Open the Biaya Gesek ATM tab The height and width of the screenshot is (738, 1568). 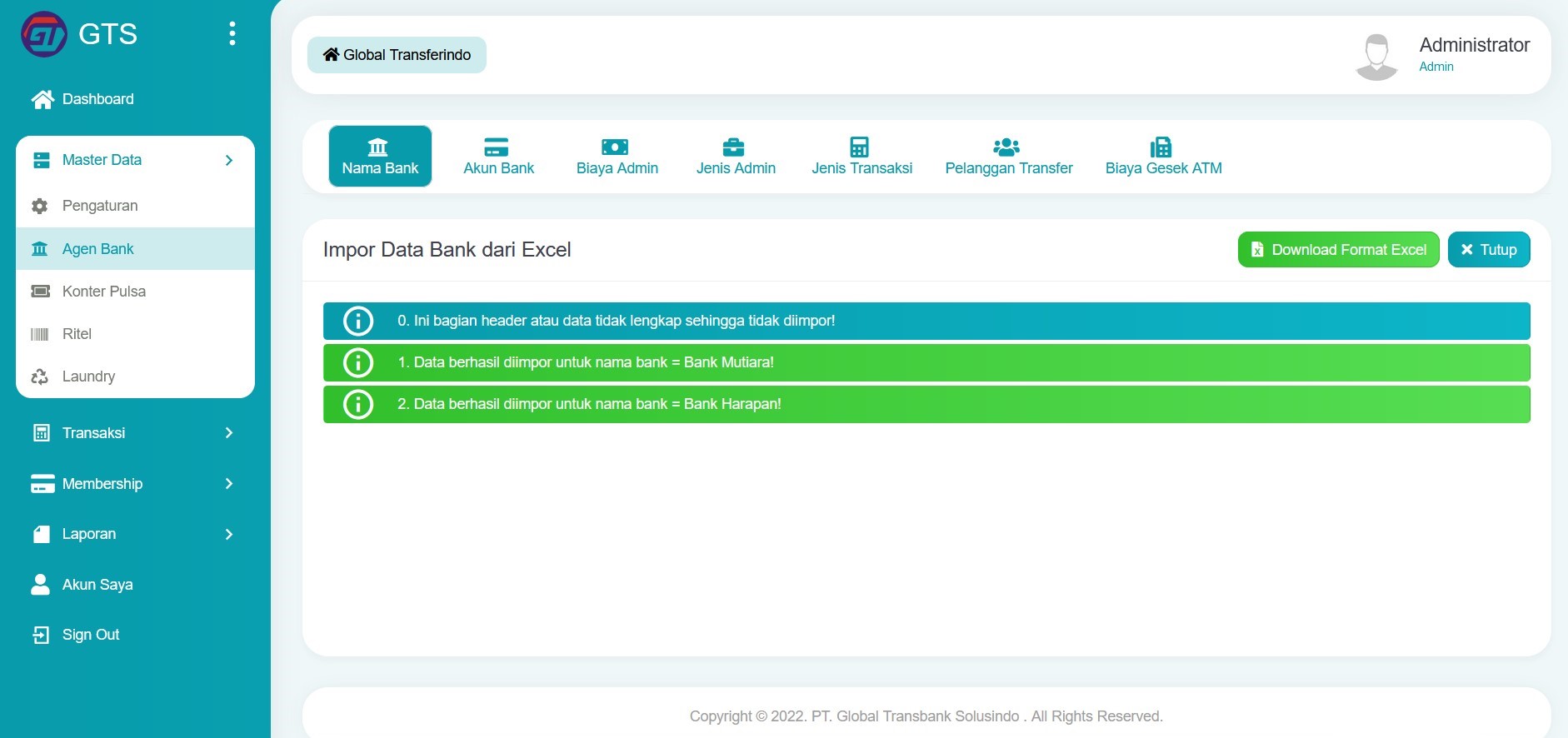pyautogui.click(x=1163, y=157)
